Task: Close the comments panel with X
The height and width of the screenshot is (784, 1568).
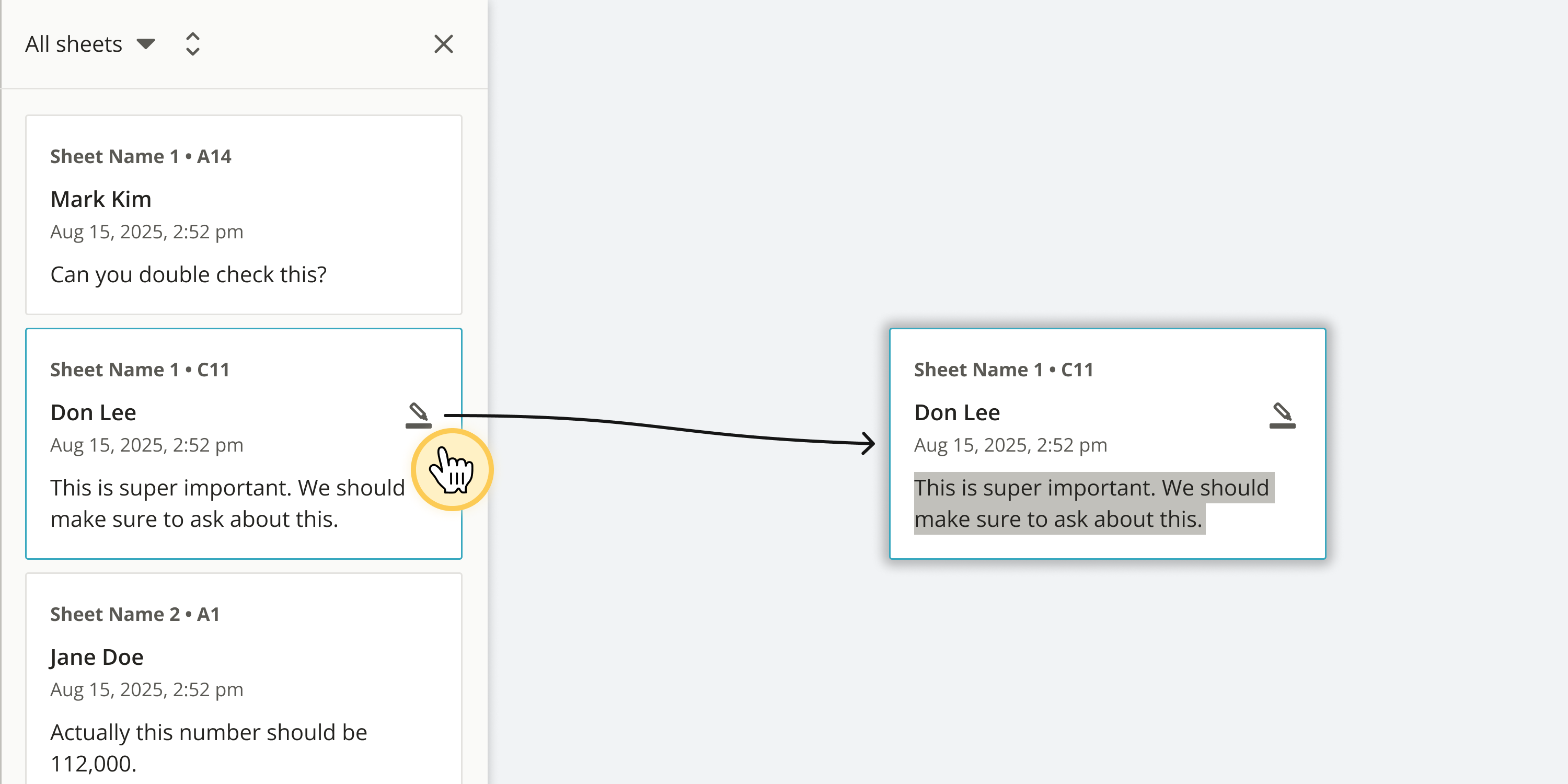Action: (443, 44)
